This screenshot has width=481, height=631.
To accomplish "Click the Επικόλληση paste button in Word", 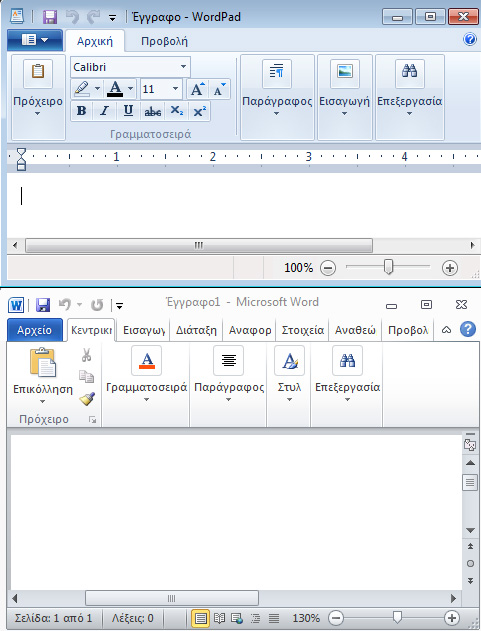I will coord(43,376).
